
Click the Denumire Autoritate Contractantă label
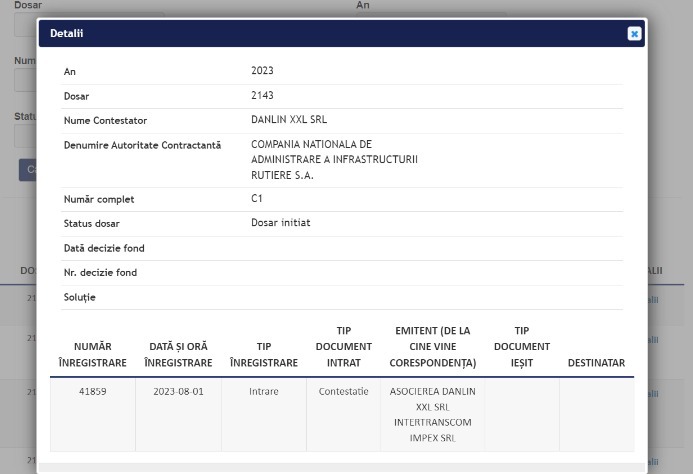point(142,145)
